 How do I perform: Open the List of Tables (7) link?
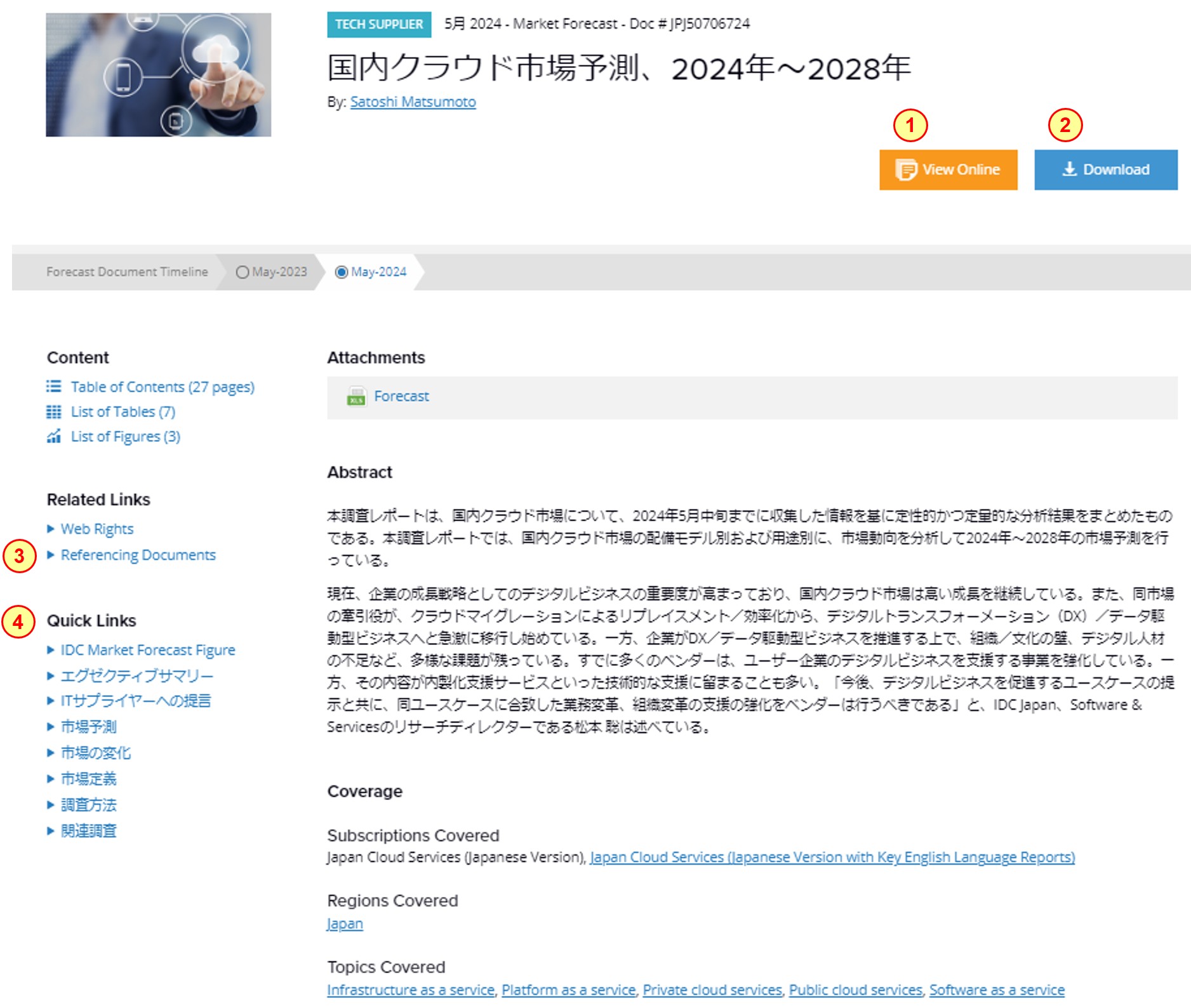coord(123,412)
